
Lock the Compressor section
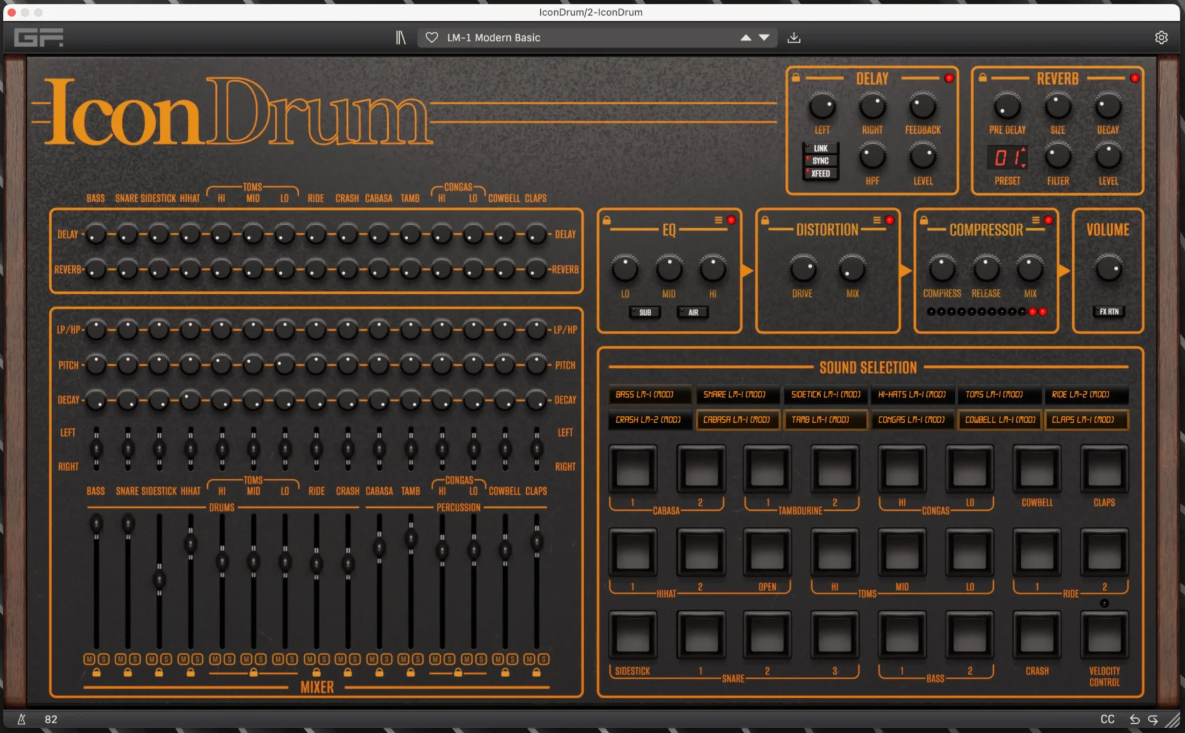[x=924, y=220]
